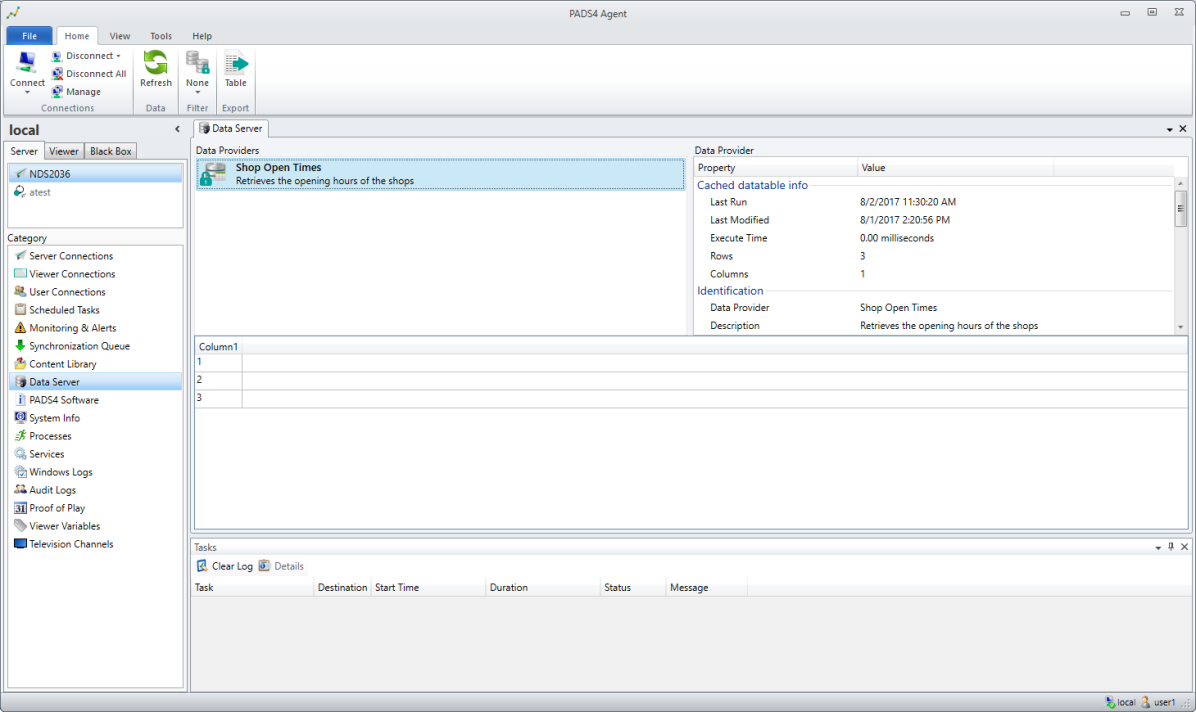Expand the None filter dropdown
The width and height of the screenshot is (1196, 712).
click(197, 93)
